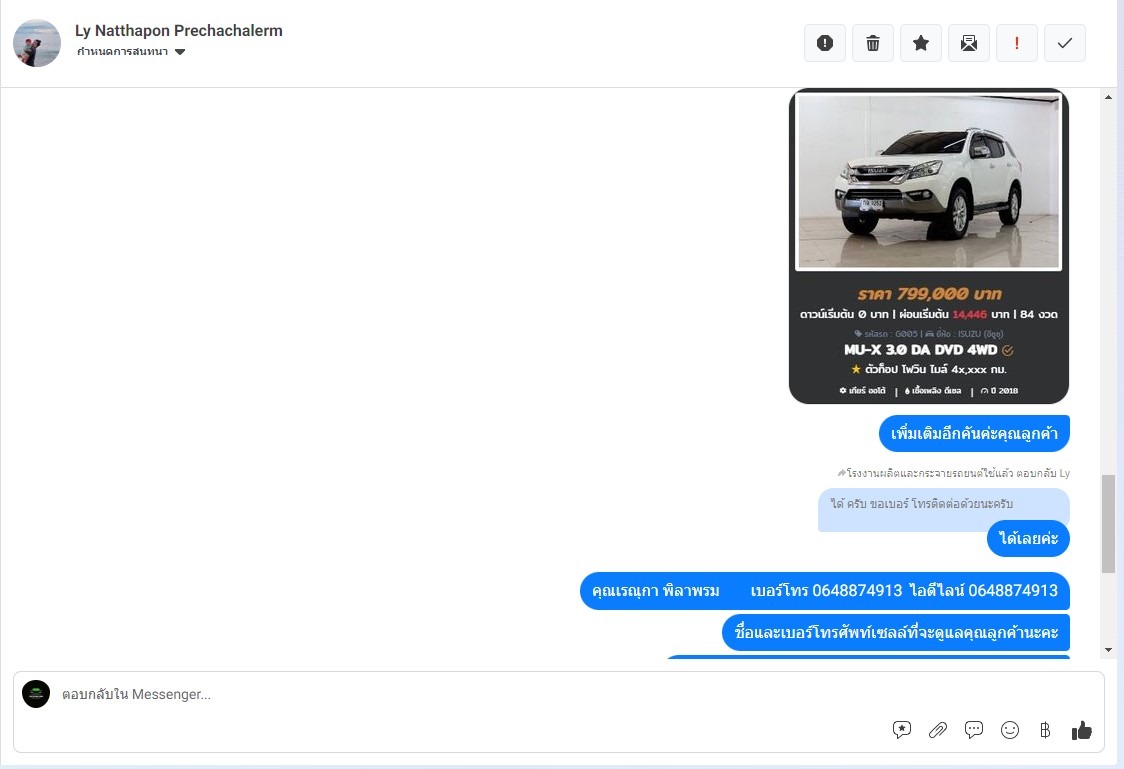Attach a file with the paperclip icon

938,730
